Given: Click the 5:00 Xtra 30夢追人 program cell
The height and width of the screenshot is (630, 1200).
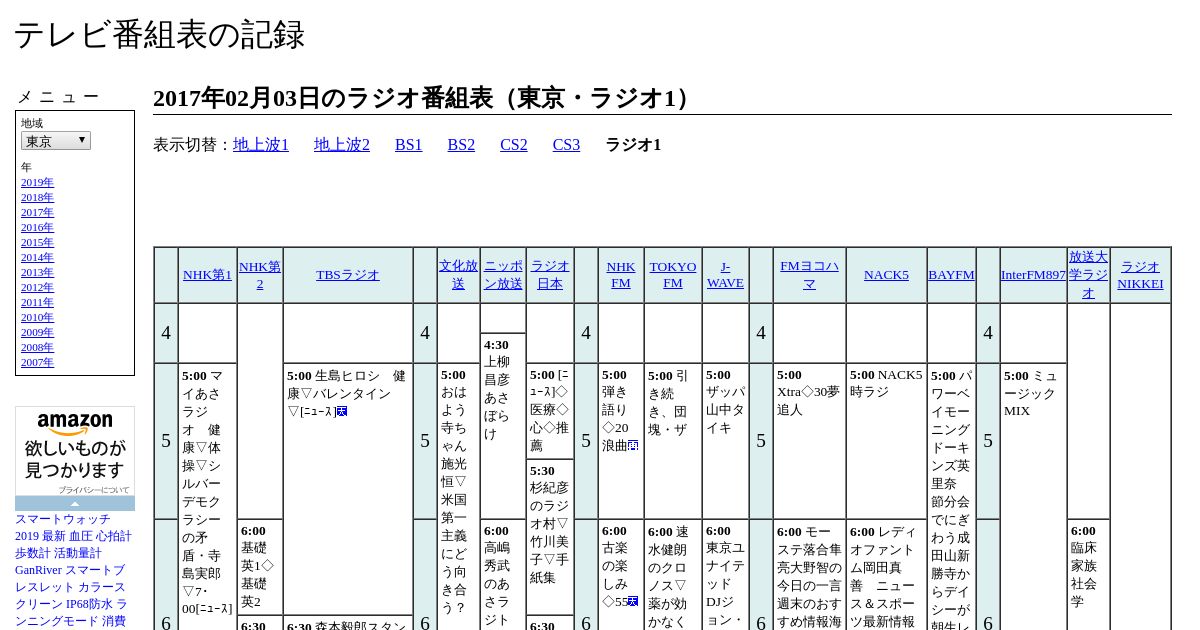Looking at the screenshot, I should click(x=809, y=441).
